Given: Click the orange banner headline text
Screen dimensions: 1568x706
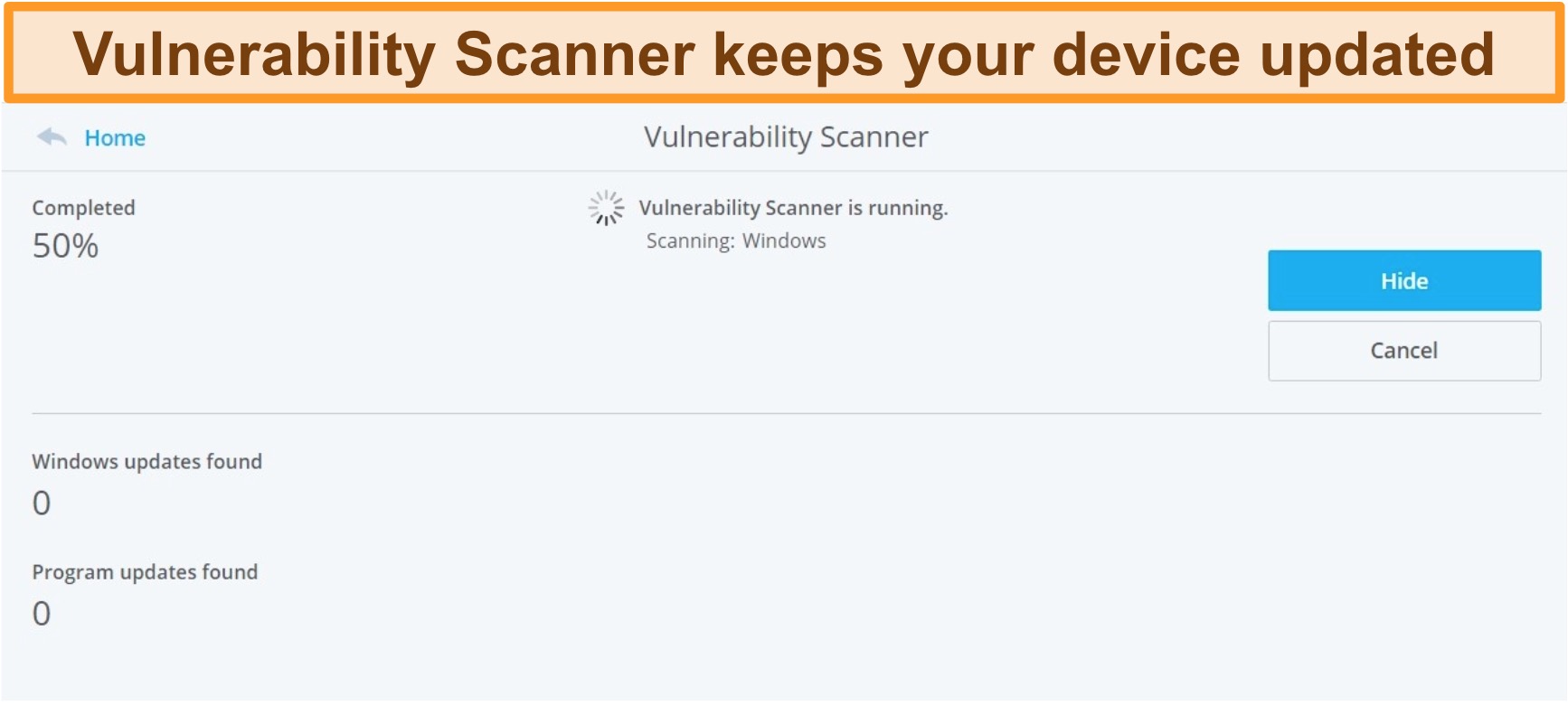Looking at the screenshot, I should coord(783,55).
